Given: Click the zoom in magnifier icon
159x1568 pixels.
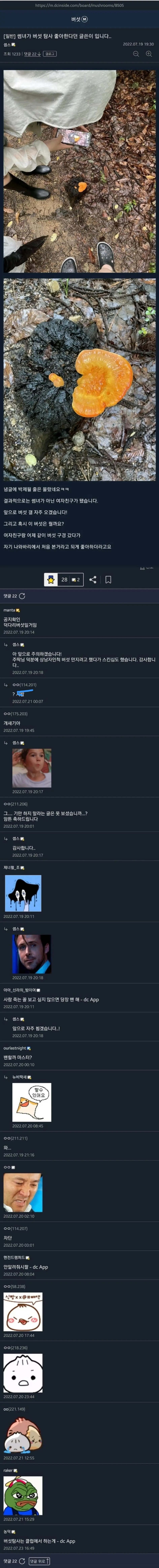Looking at the screenshot, I should [x=149, y=54].
